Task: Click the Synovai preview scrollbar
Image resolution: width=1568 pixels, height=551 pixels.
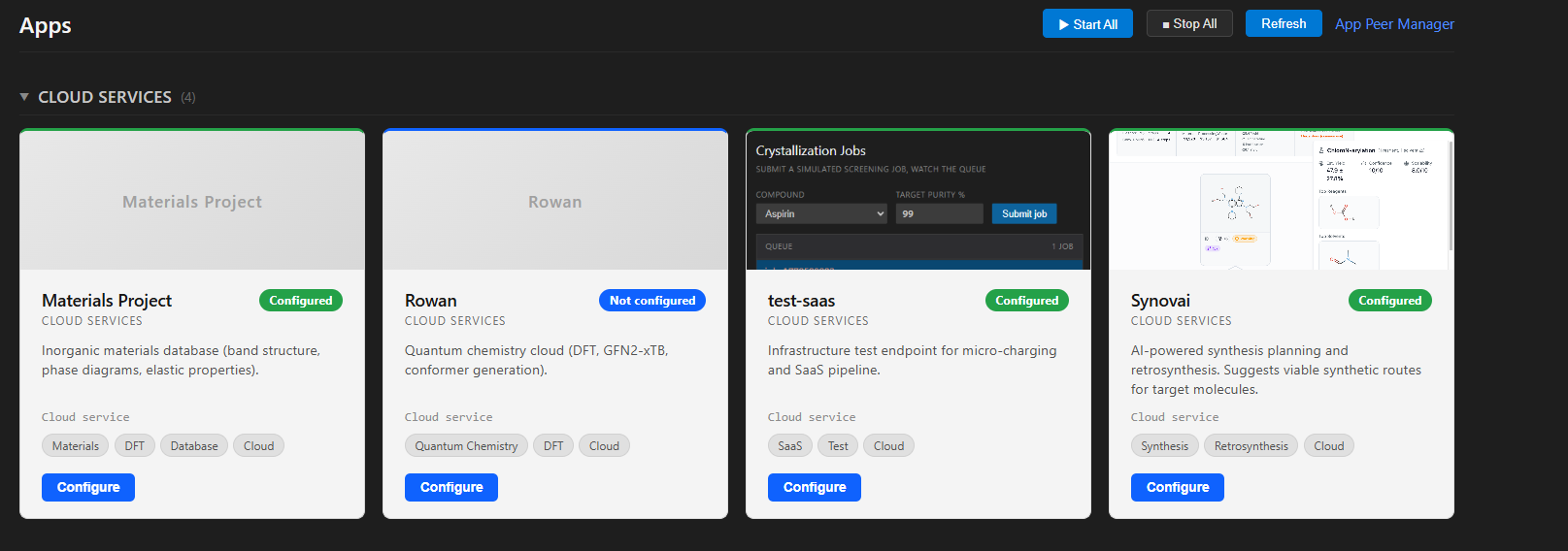Action: (1450, 194)
